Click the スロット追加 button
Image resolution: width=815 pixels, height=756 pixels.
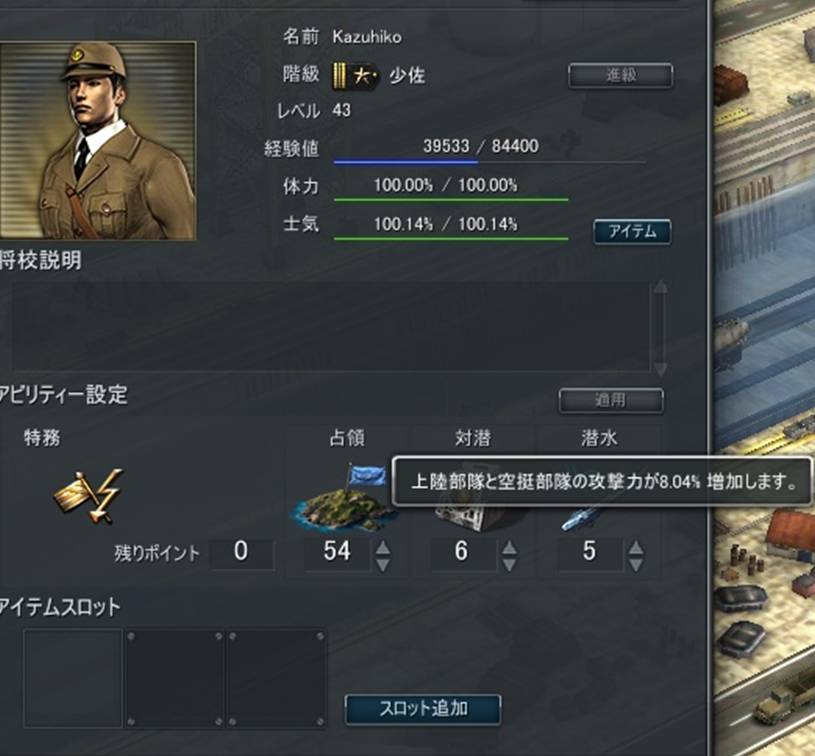point(423,709)
